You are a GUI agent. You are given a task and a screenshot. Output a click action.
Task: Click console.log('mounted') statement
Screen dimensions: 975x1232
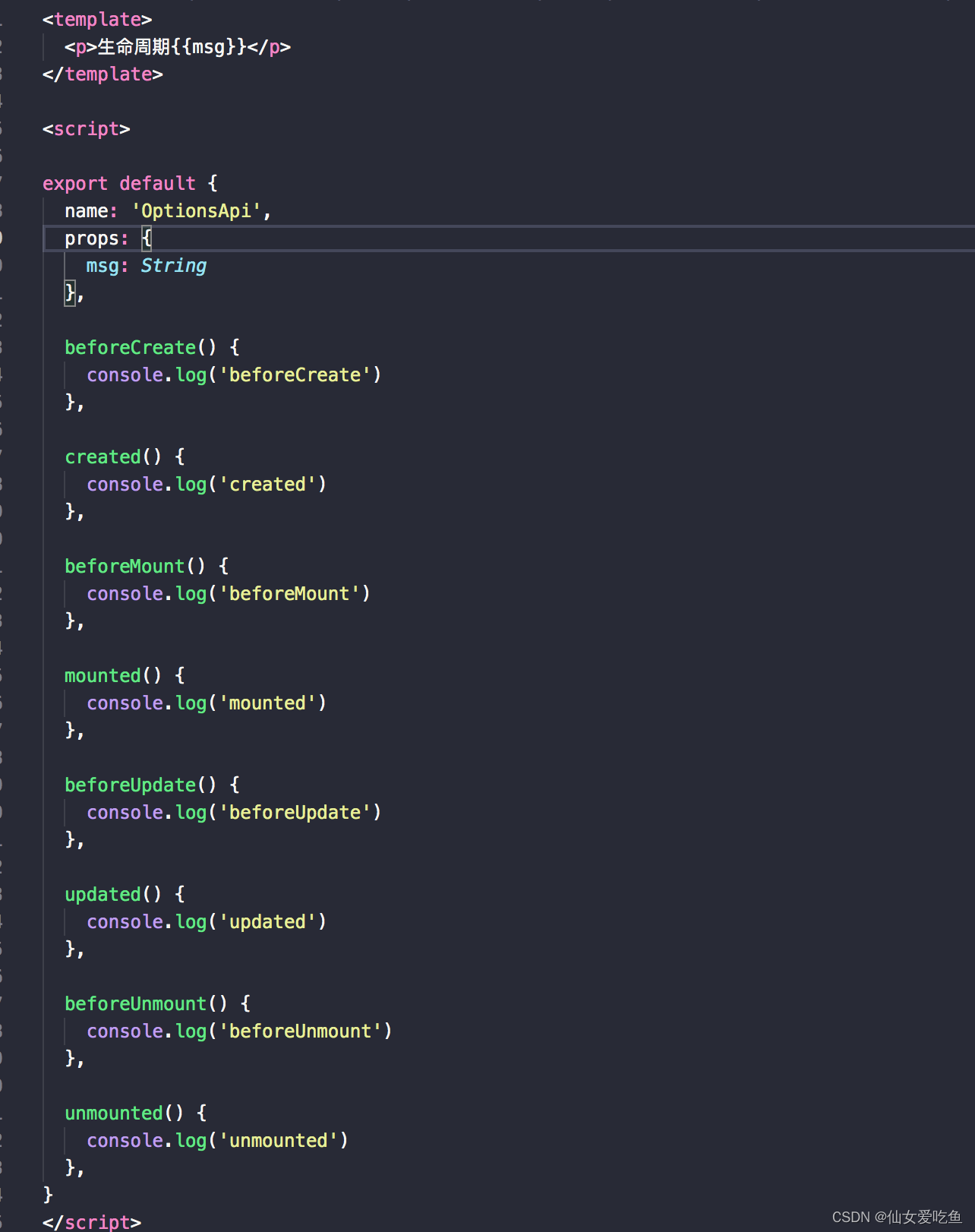207,703
